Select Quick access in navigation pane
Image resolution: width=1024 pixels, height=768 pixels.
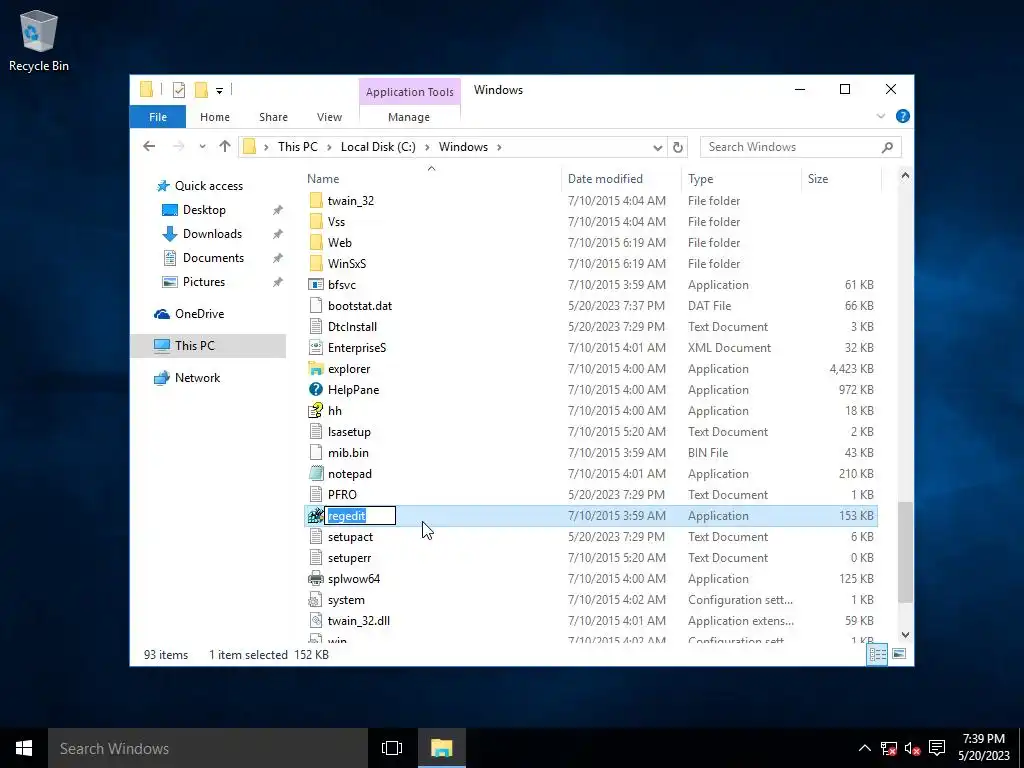pos(208,186)
